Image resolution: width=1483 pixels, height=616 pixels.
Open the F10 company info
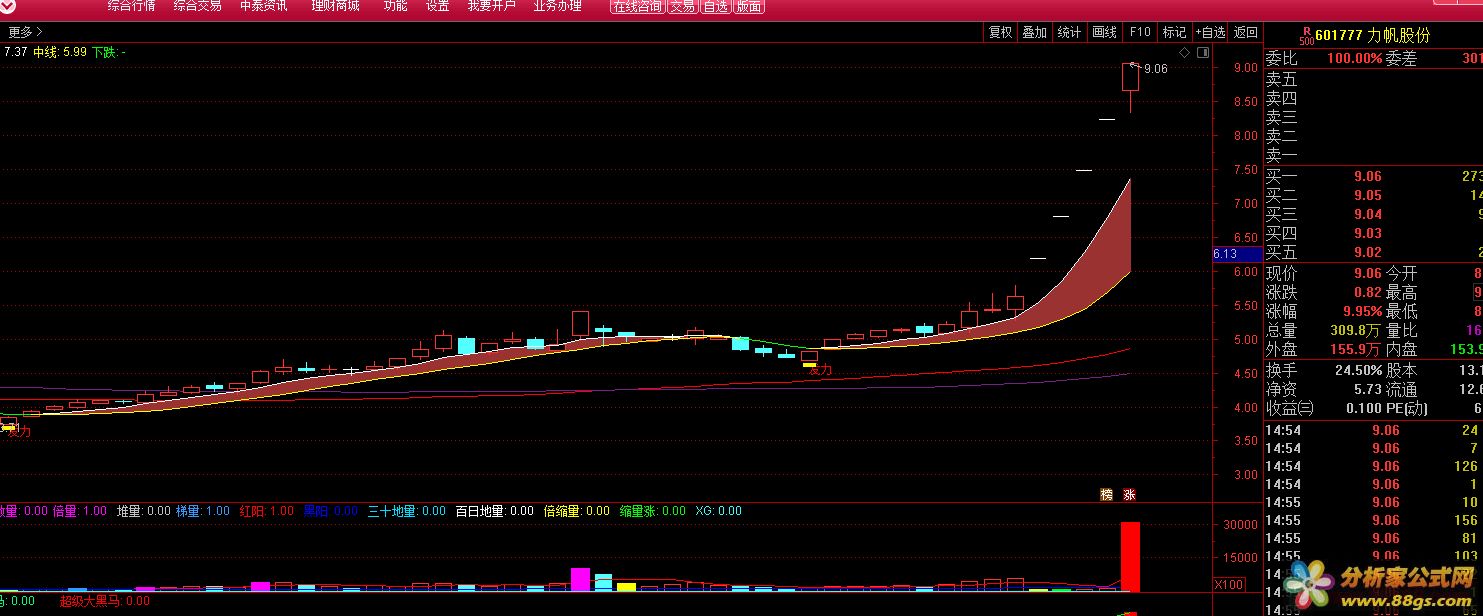[x=1140, y=32]
